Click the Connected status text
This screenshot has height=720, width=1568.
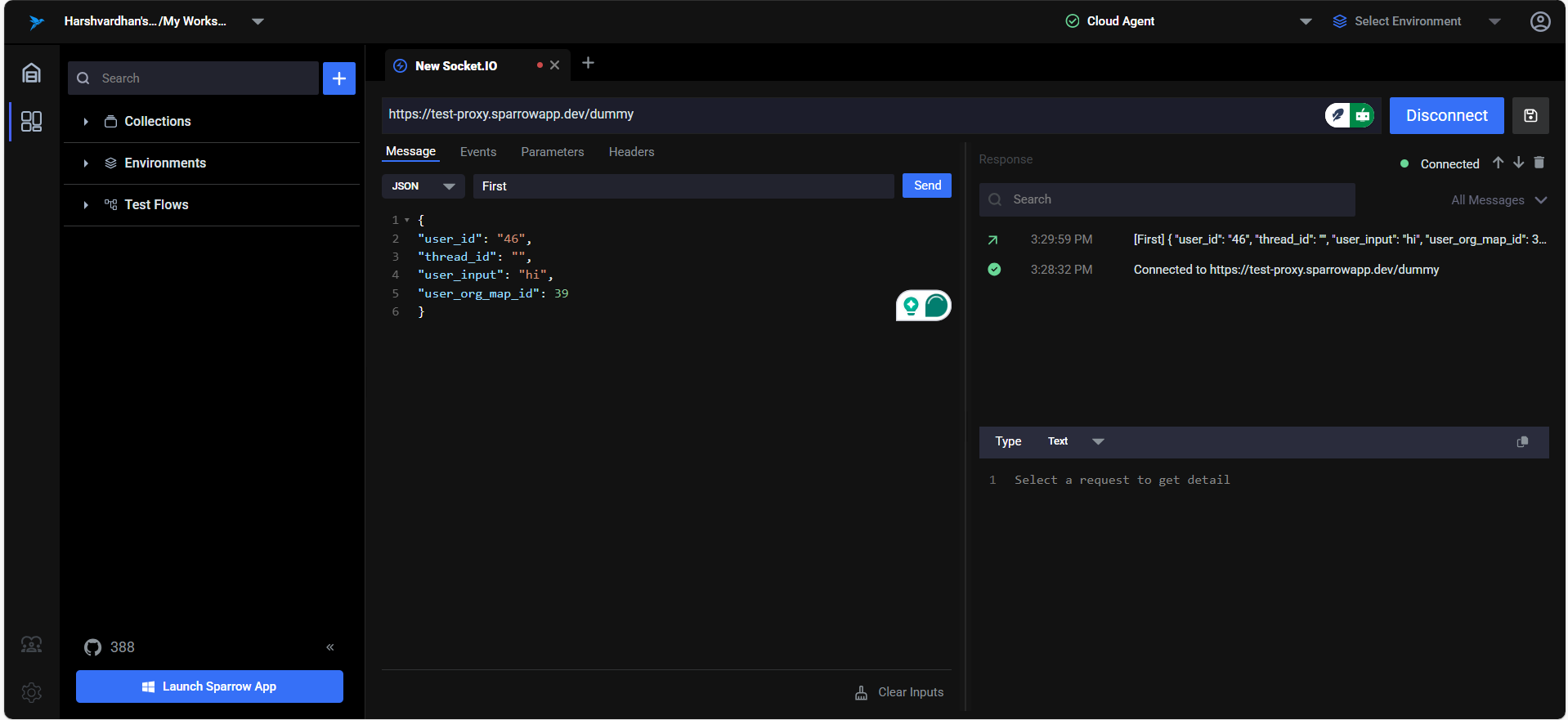(1449, 163)
